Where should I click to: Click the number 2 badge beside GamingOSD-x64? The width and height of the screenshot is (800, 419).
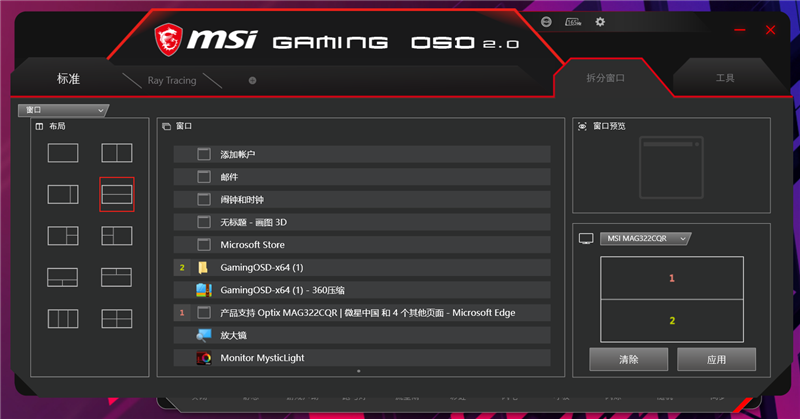point(182,267)
